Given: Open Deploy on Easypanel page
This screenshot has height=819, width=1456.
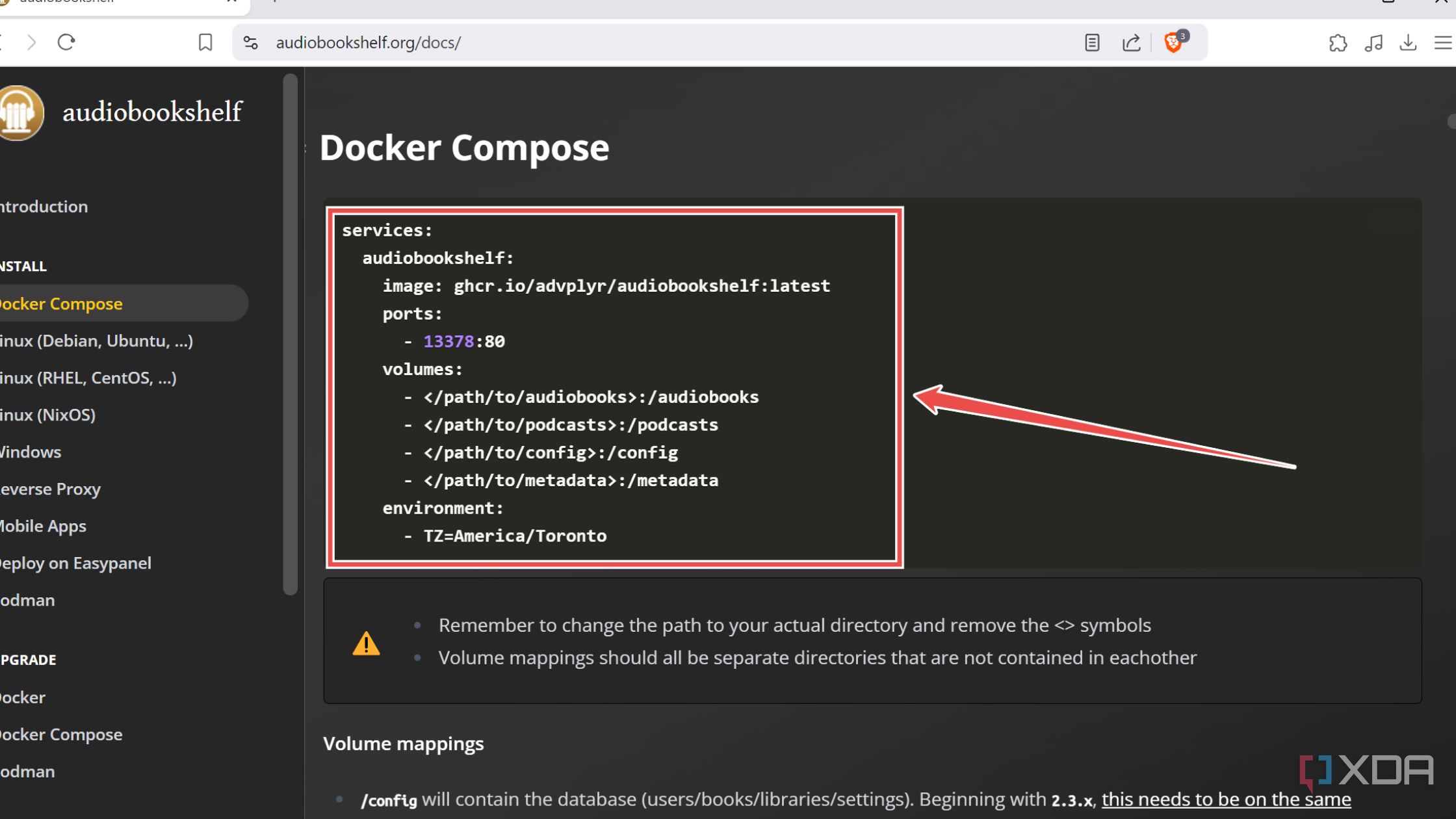Looking at the screenshot, I should [x=75, y=563].
